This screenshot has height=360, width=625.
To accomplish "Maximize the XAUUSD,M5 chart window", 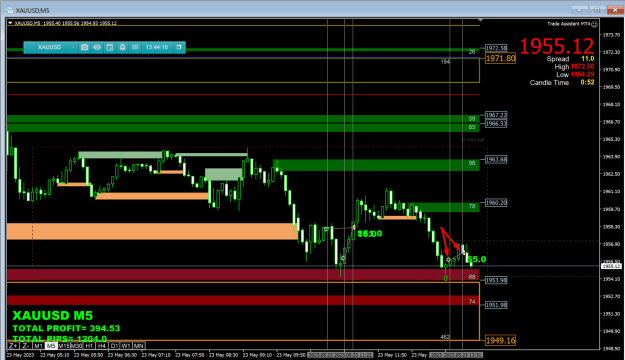I will (597, 10).
